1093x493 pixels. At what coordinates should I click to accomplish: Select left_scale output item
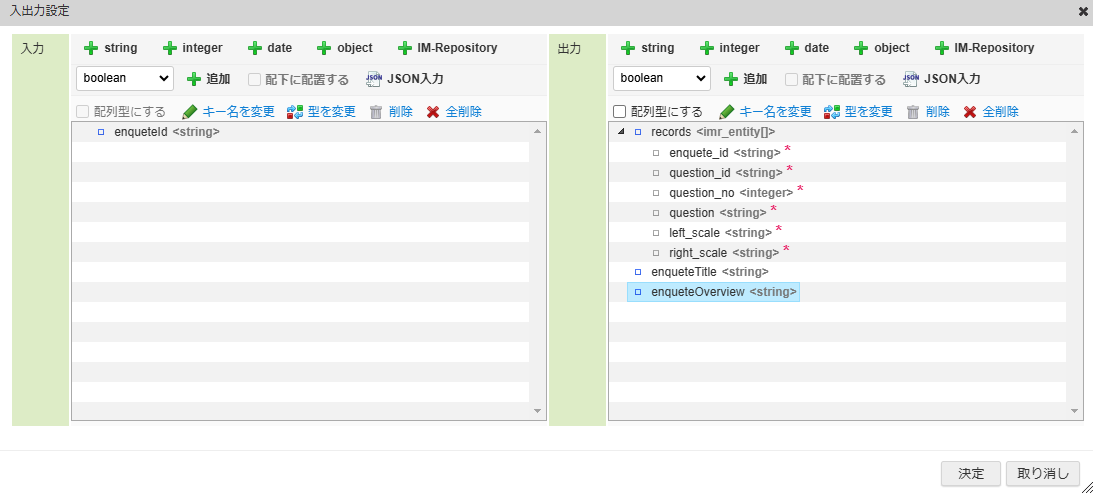coord(720,232)
